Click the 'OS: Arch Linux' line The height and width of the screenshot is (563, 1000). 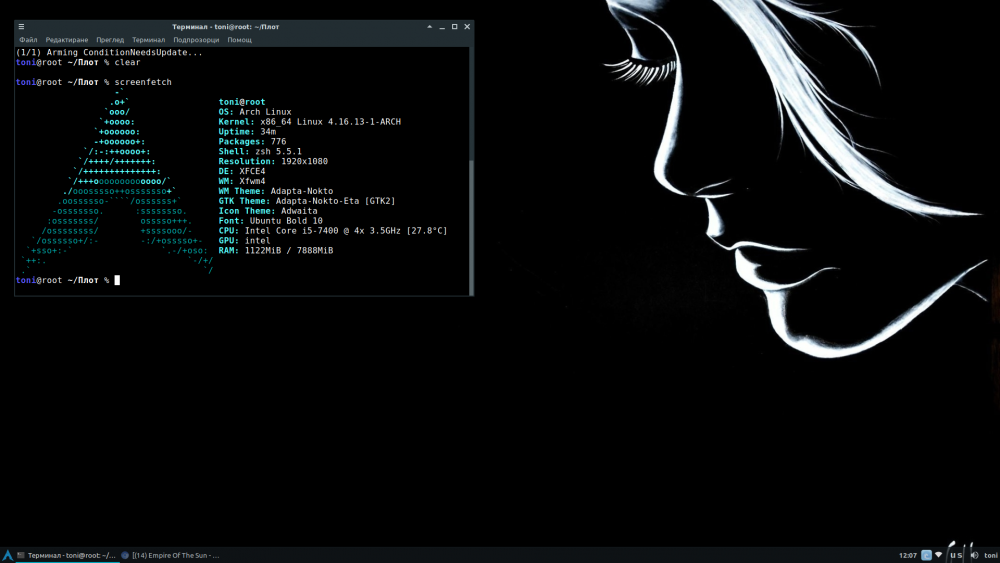click(x=255, y=112)
